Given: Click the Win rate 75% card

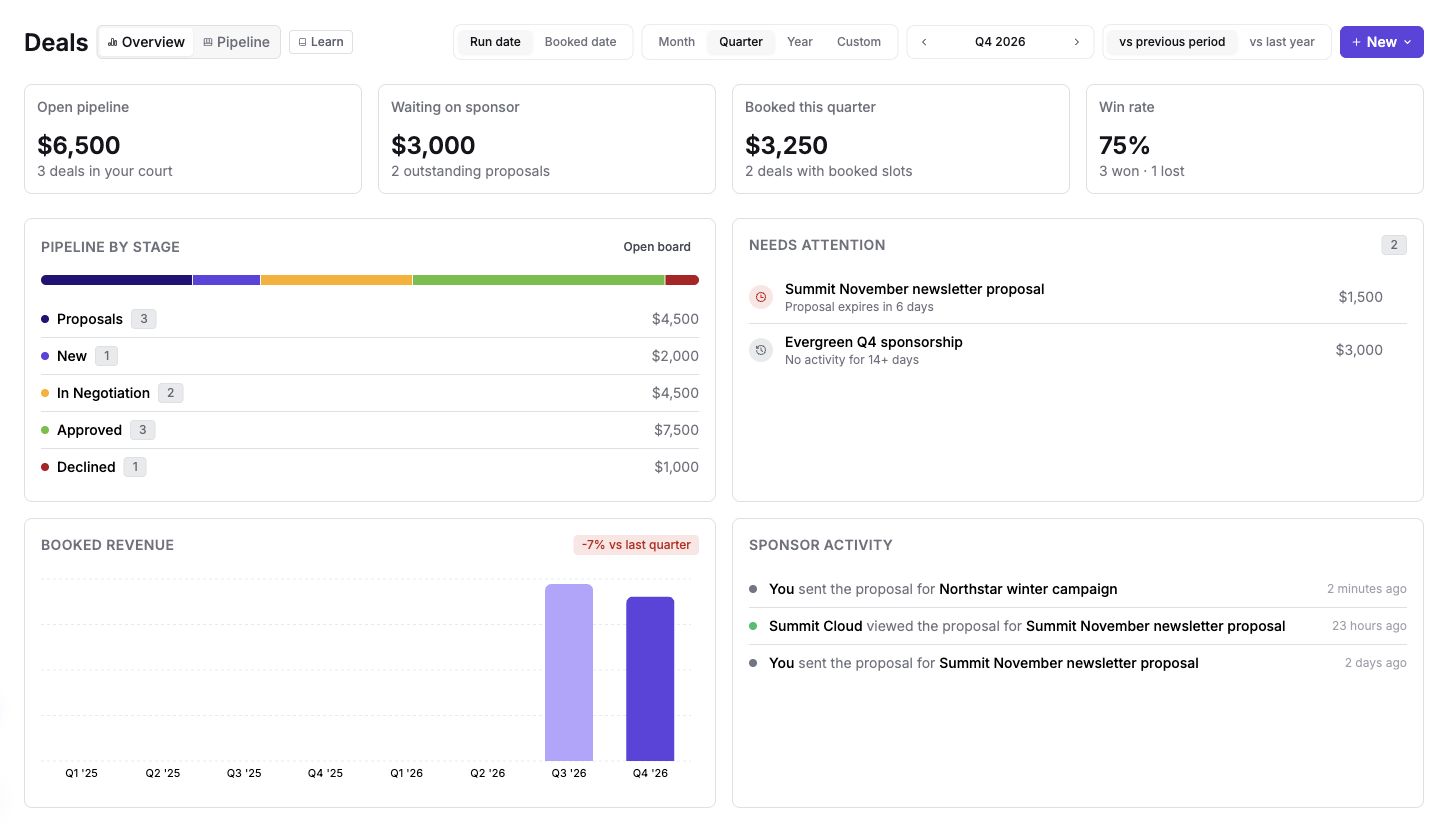Looking at the screenshot, I should tap(1255, 139).
